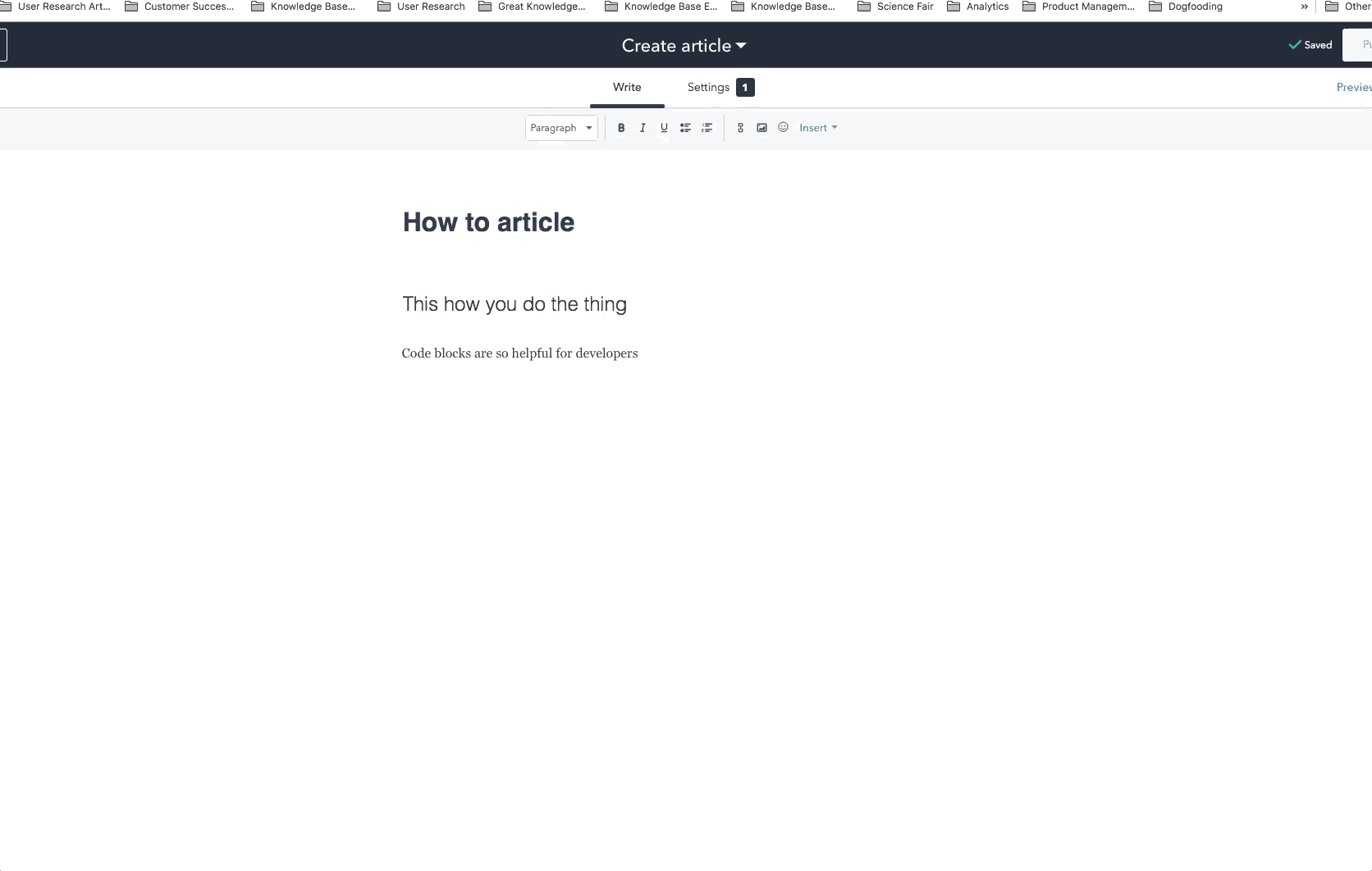1372x871 pixels.
Task: Insert an image into the article
Action: click(761, 128)
